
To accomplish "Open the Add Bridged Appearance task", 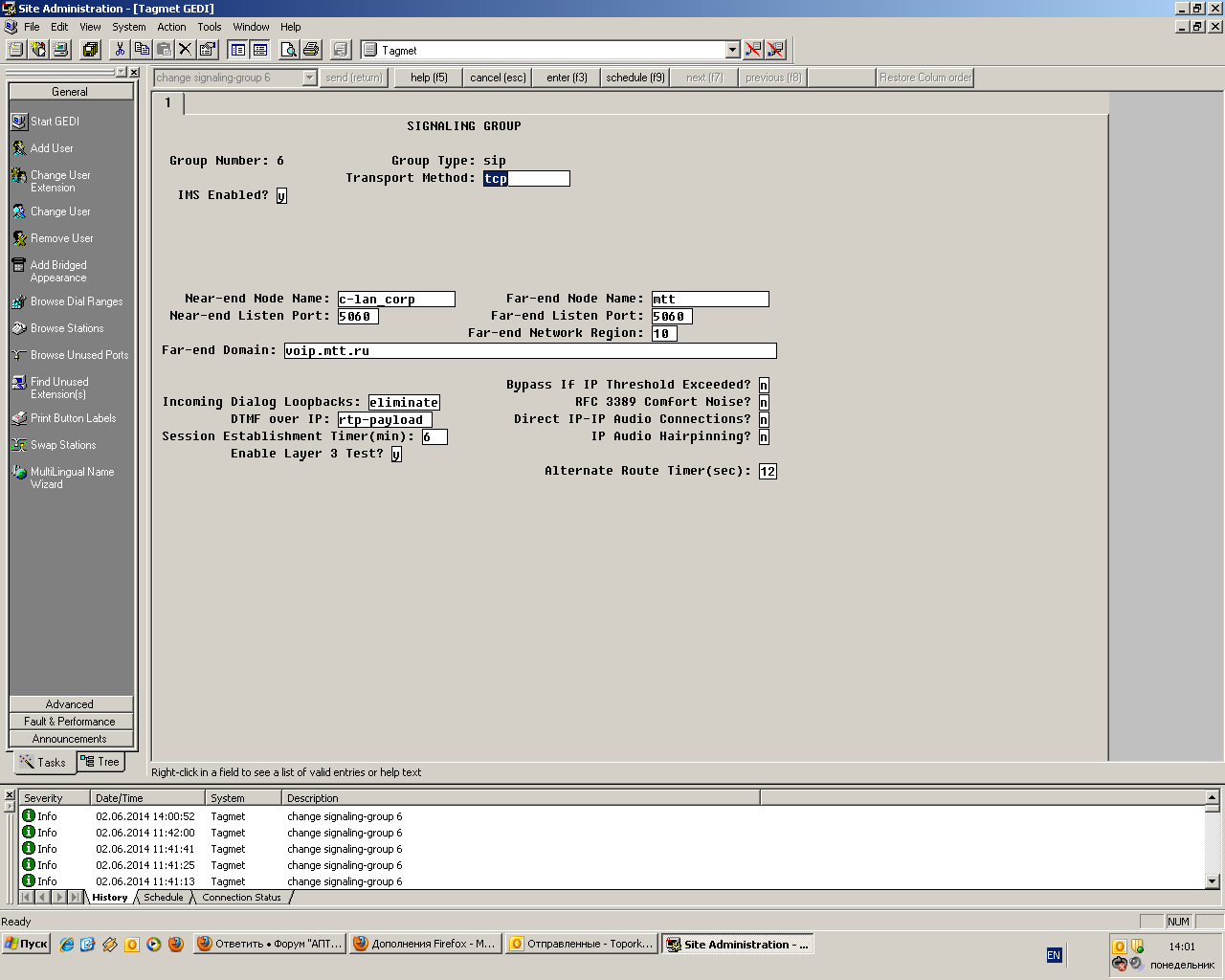I will [50, 271].
